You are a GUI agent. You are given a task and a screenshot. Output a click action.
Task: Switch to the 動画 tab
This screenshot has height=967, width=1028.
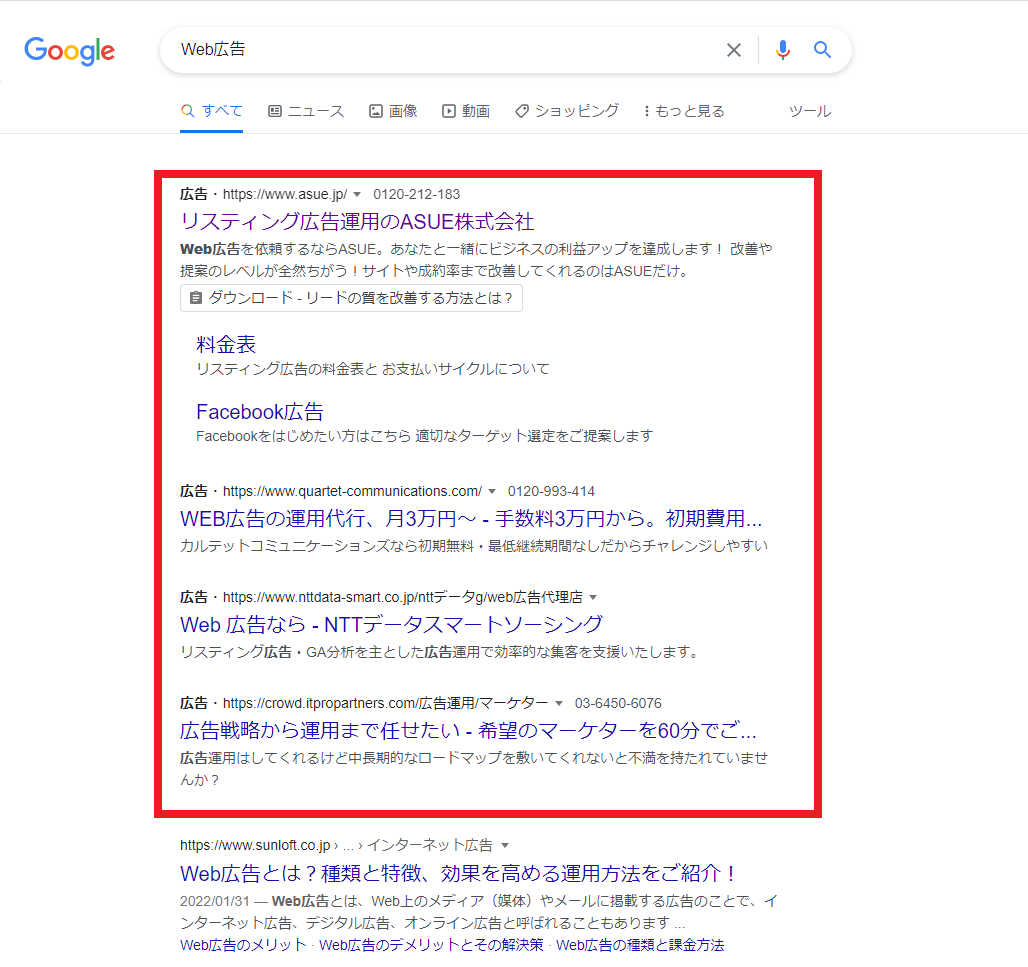(x=466, y=111)
